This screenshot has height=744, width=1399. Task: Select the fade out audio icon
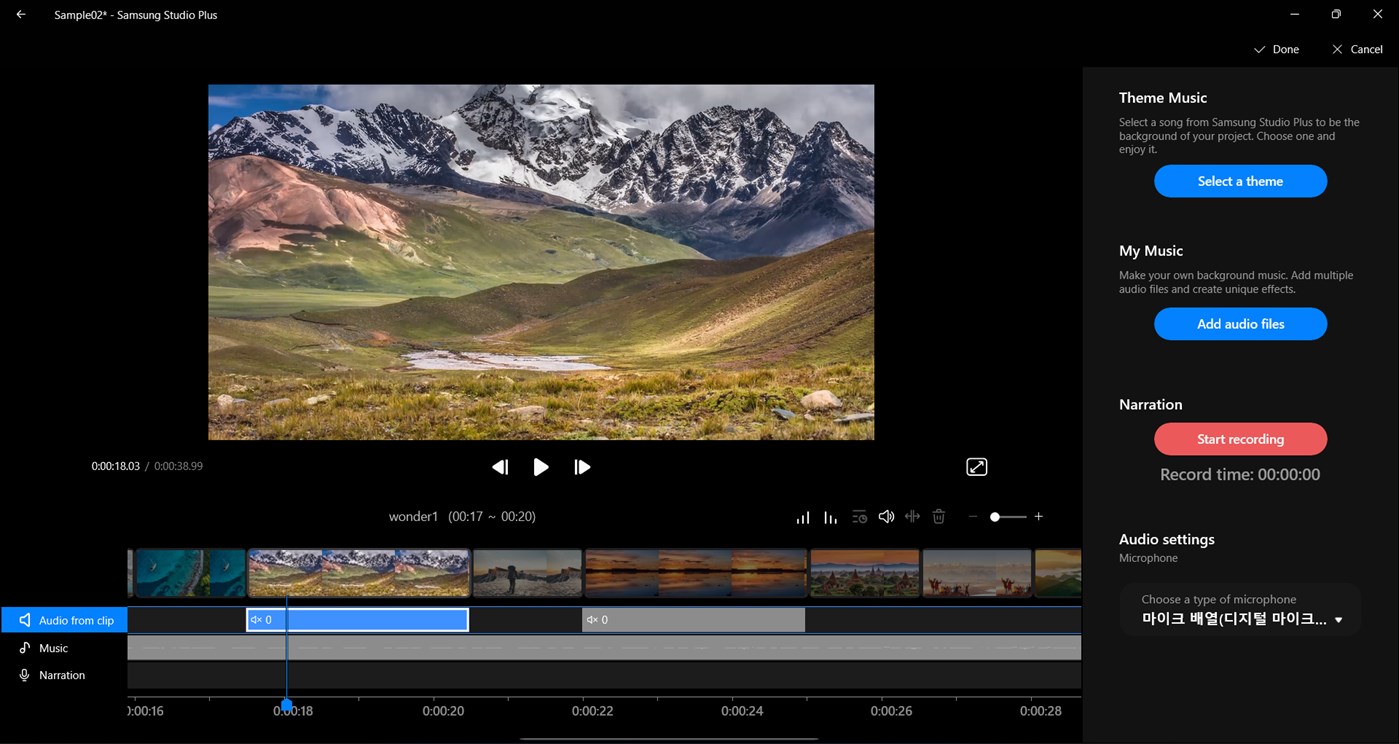[x=830, y=517]
